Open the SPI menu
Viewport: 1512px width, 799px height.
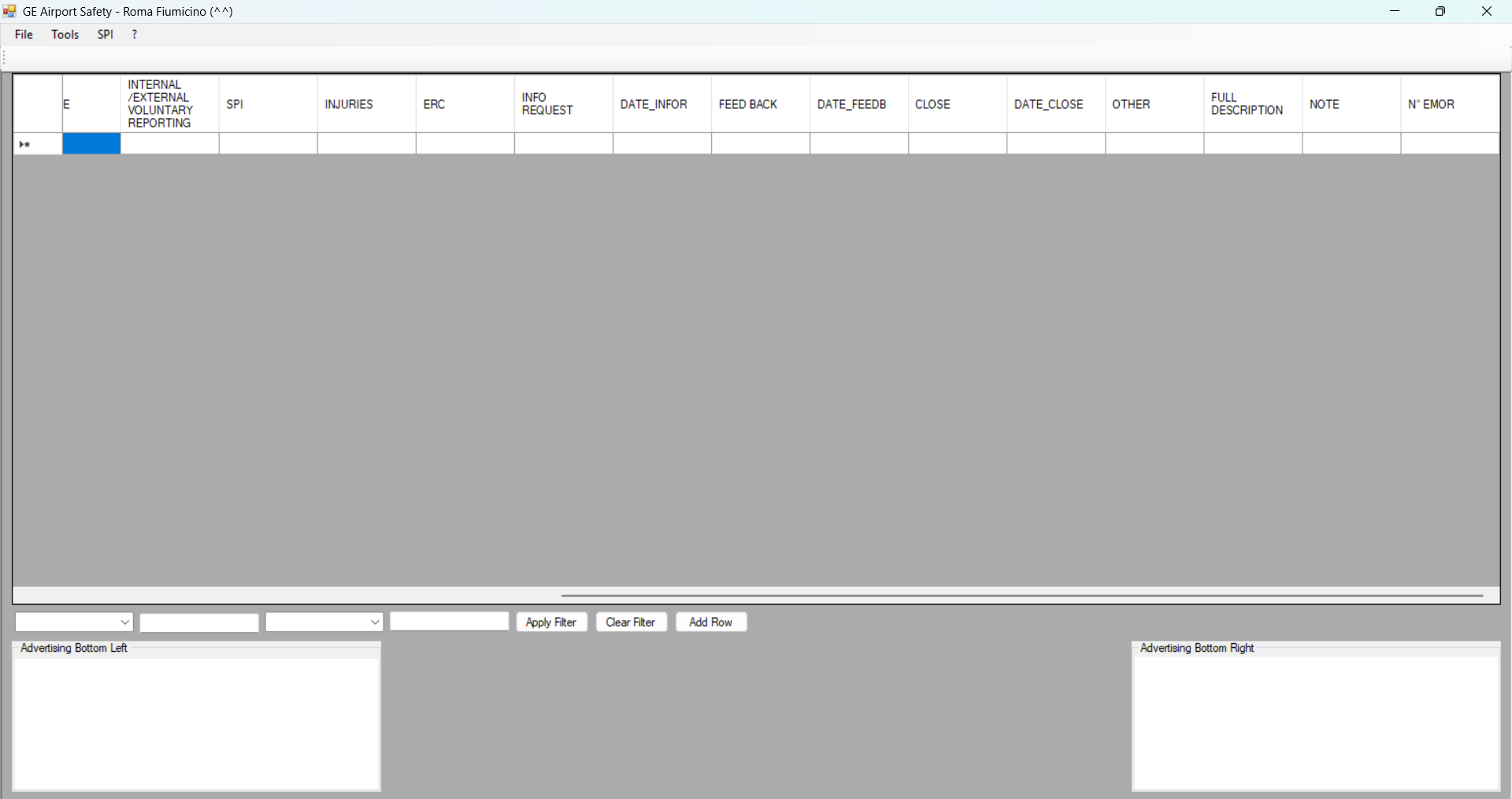[x=105, y=35]
